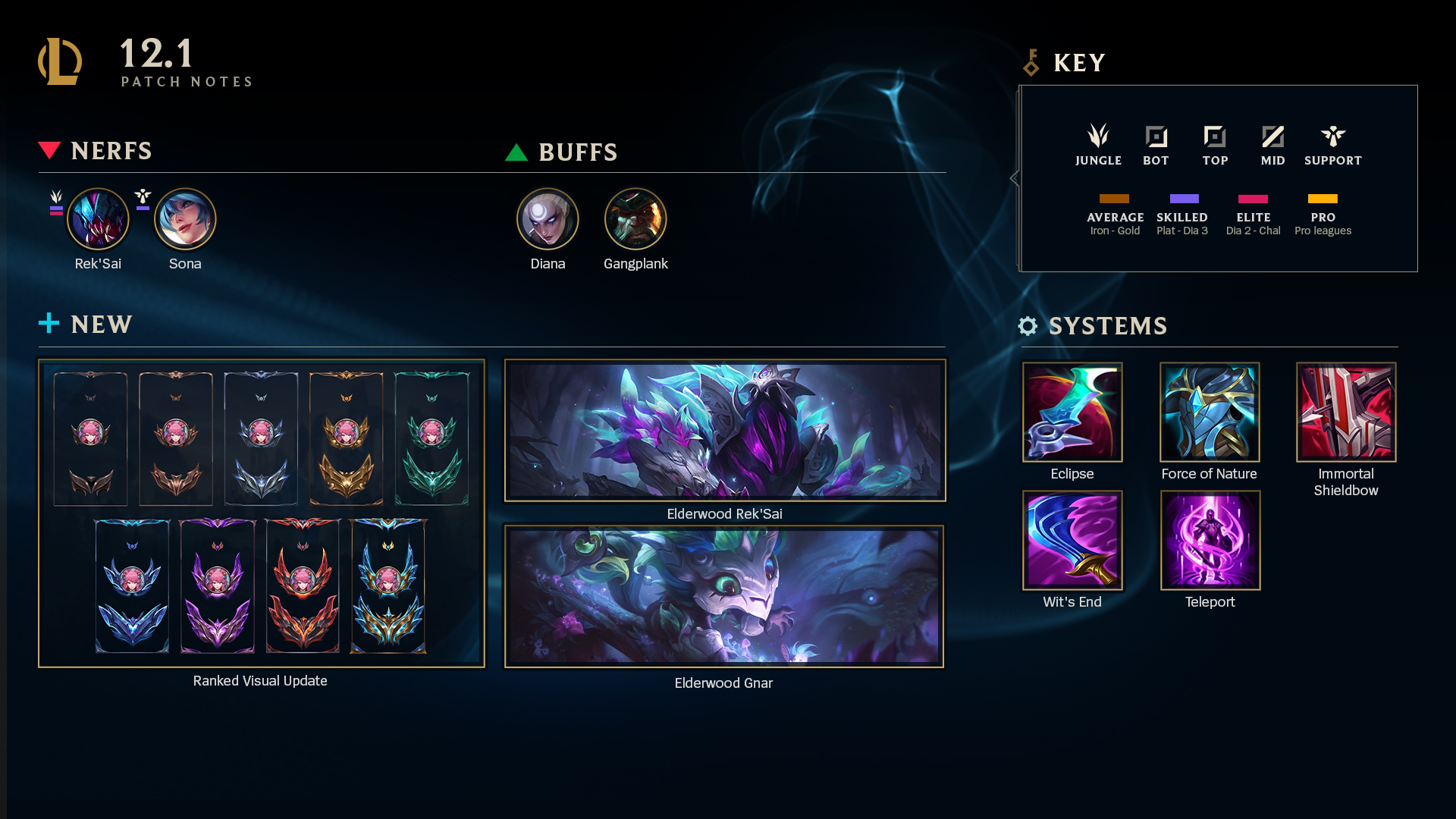The width and height of the screenshot is (1456, 819).
Task: Click the Pro yellow color swatch
Action: click(x=1323, y=199)
